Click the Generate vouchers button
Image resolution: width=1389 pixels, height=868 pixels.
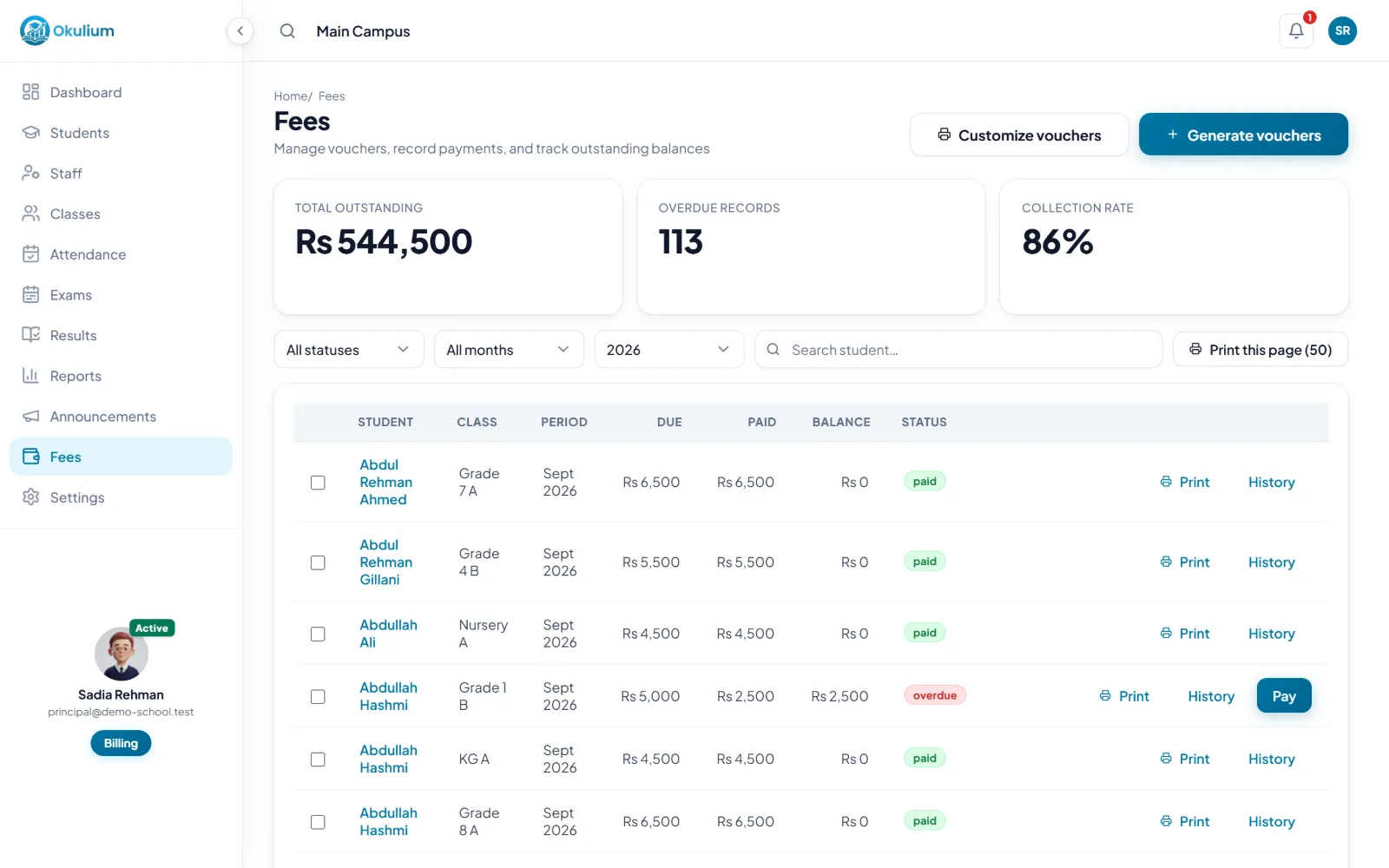pyautogui.click(x=1243, y=135)
